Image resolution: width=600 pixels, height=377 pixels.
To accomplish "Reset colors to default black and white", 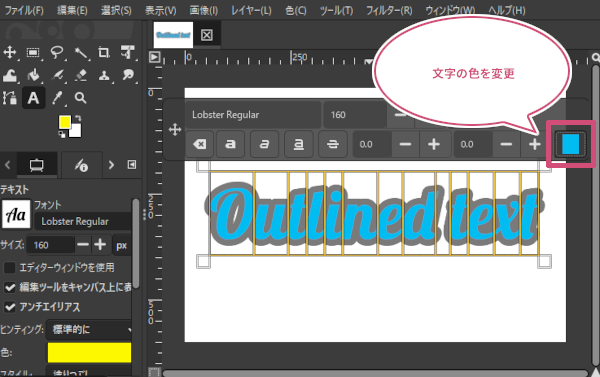I will coord(62,134).
